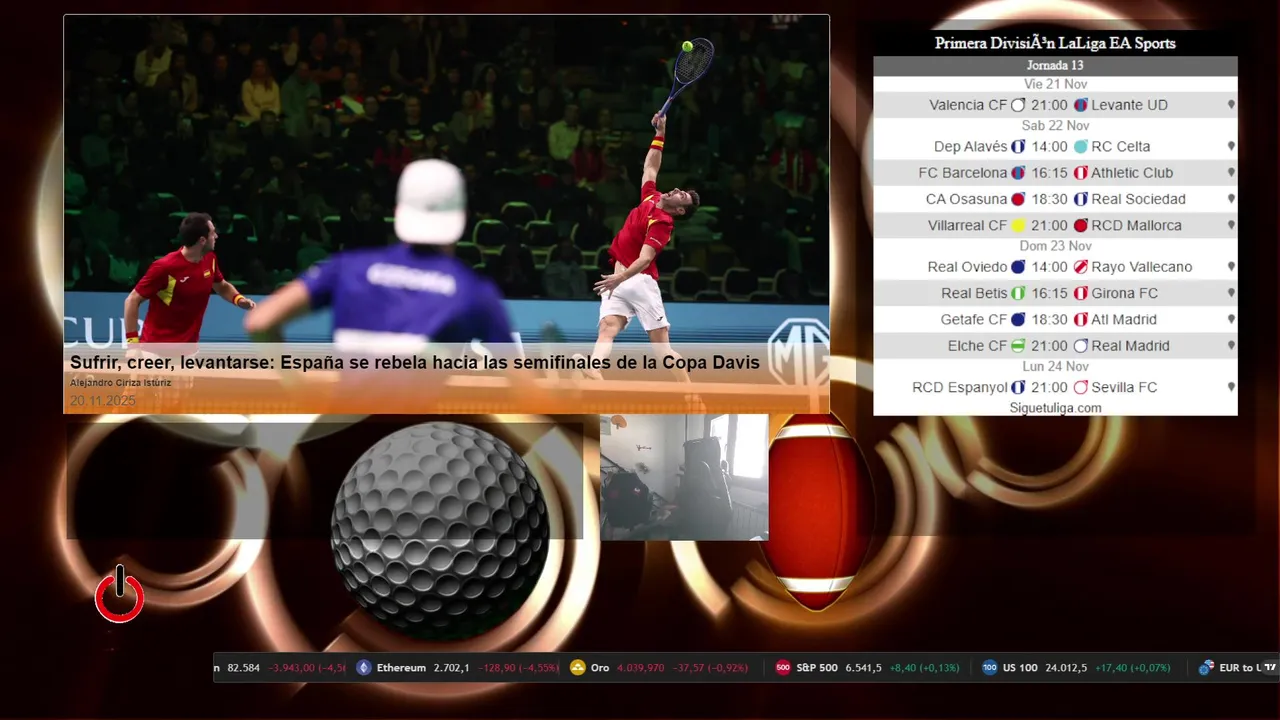
Task: Click the Primera División LaLiga EA Sports title
Action: point(1055,43)
